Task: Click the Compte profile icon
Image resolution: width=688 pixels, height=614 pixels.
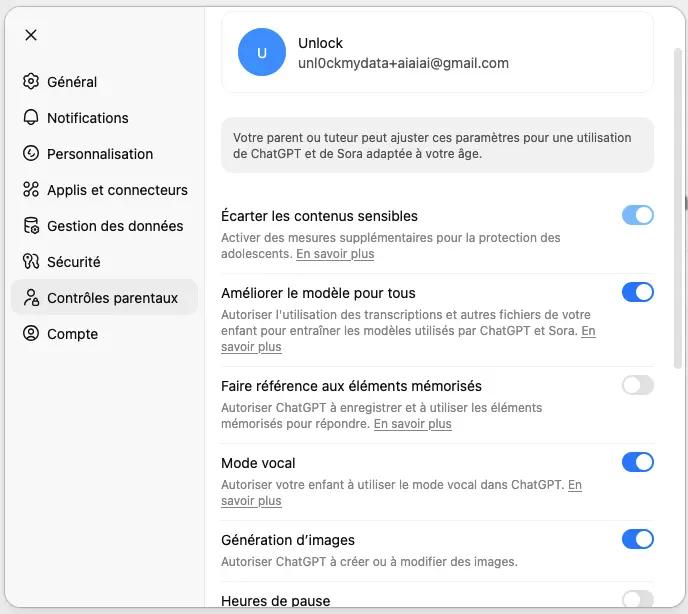Action: tap(31, 334)
